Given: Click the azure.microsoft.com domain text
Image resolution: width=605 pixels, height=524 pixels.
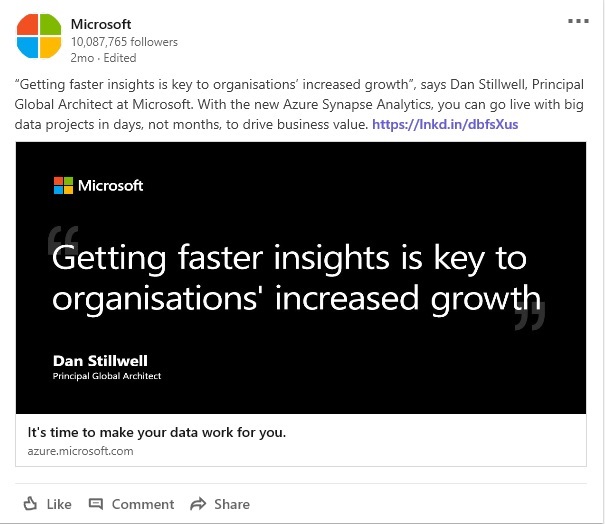Looking at the screenshot, I should pos(80,451).
